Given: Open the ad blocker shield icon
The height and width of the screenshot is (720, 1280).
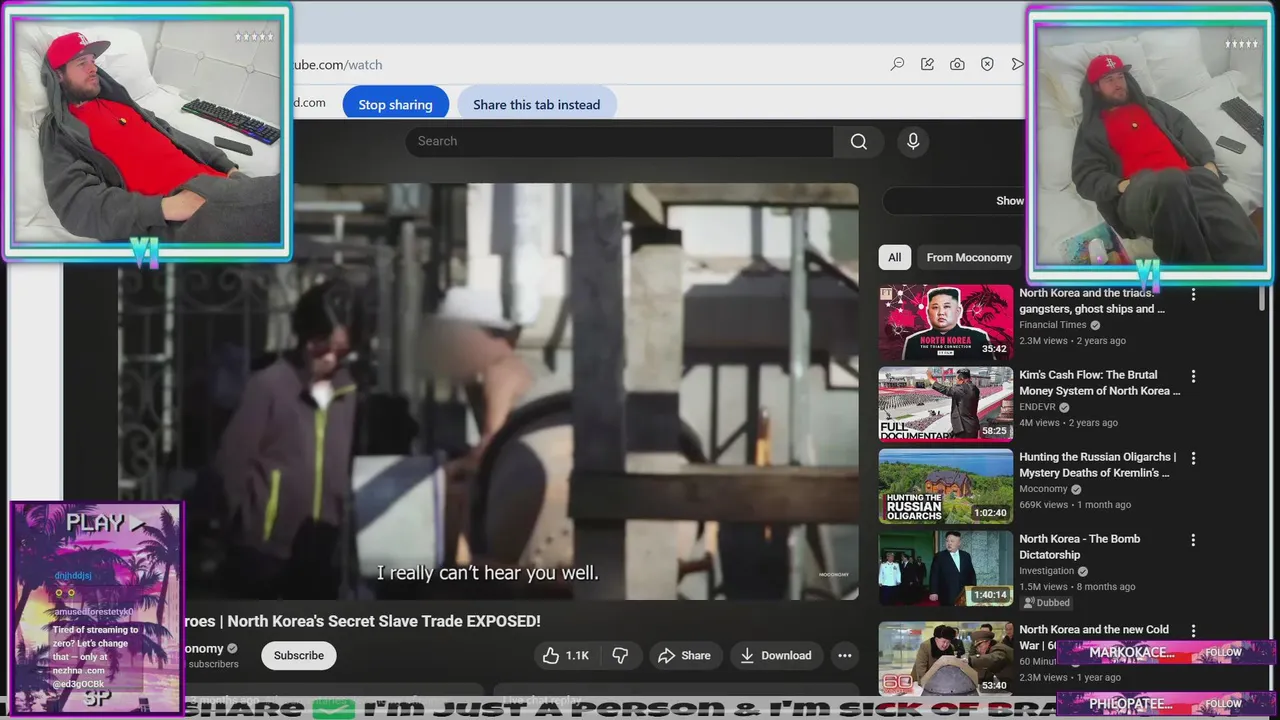Looking at the screenshot, I should point(987,64).
